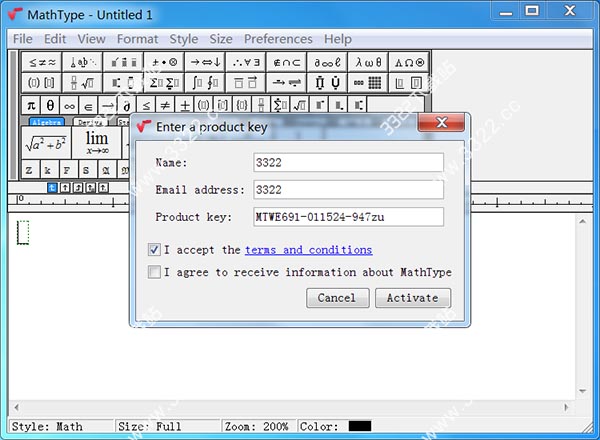Insert the infinity symbol from the small bar
The image size is (600, 440).
pos(70,105)
